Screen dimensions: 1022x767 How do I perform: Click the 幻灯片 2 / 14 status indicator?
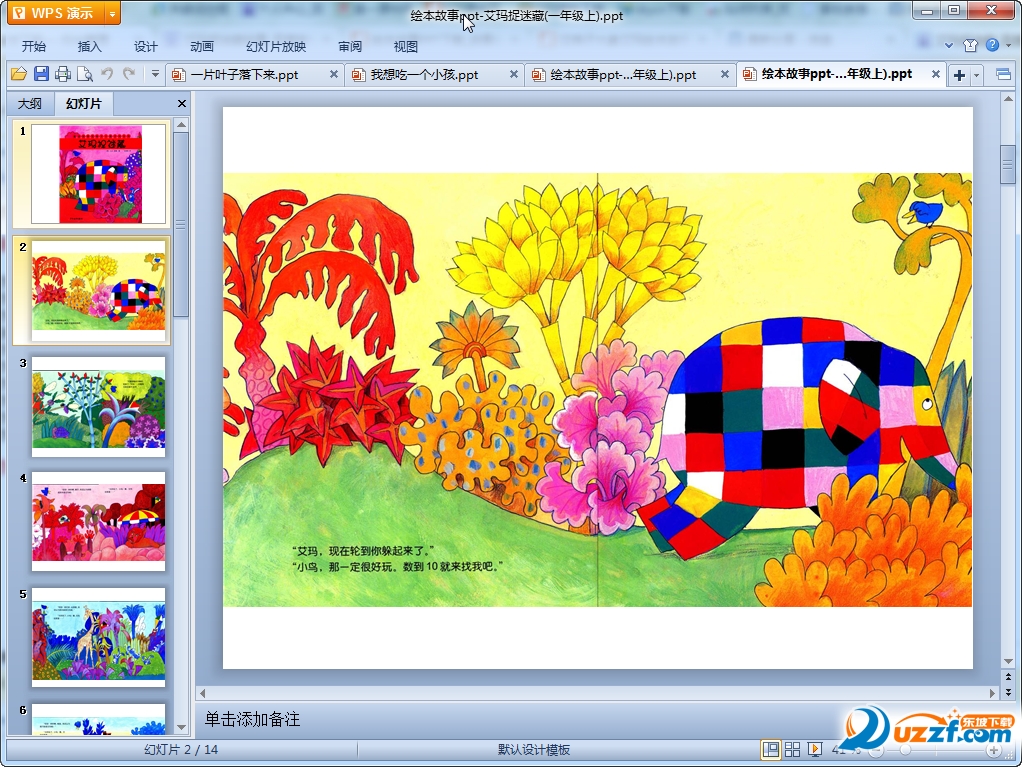(x=181, y=750)
